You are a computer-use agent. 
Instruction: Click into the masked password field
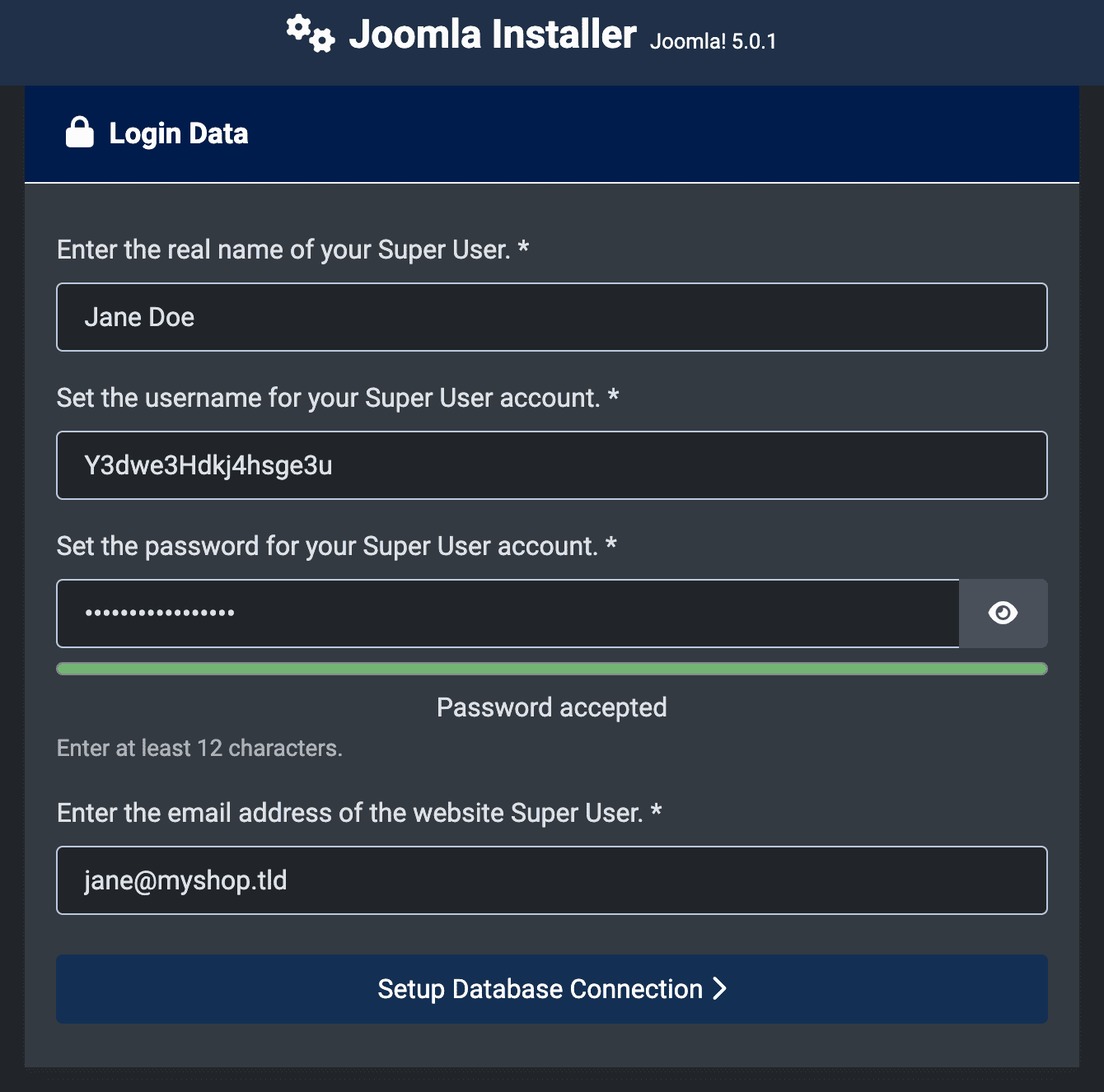coord(508,614)
